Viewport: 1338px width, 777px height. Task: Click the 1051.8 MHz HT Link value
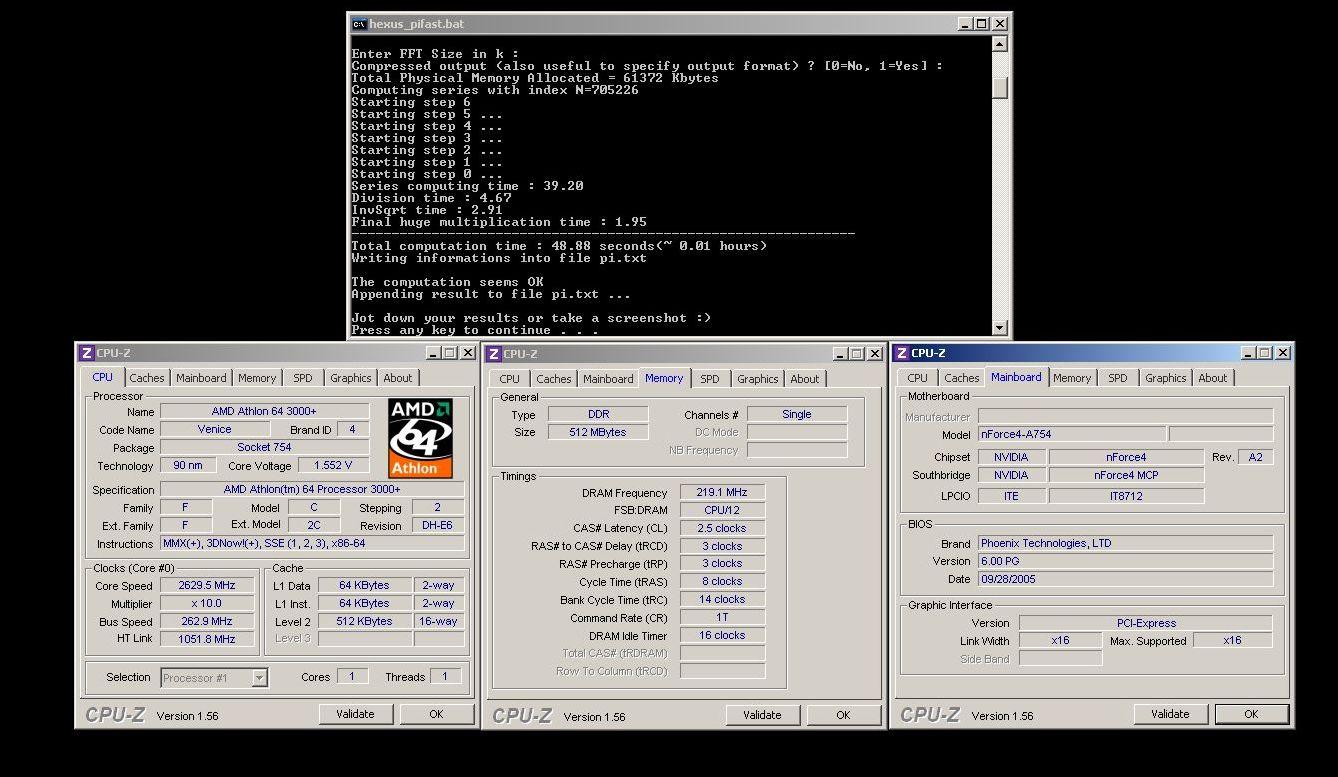coord(207,639)
